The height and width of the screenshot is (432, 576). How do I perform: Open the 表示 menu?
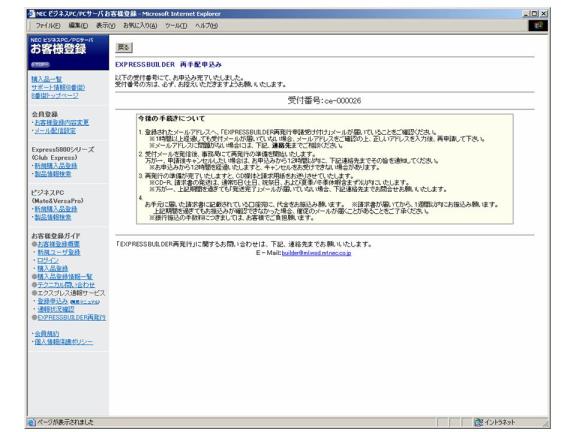(x=105, y=26)
